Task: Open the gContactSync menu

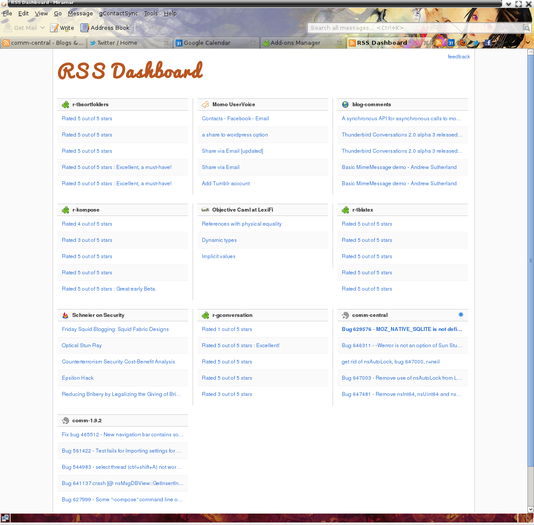Action: point(118,13)
